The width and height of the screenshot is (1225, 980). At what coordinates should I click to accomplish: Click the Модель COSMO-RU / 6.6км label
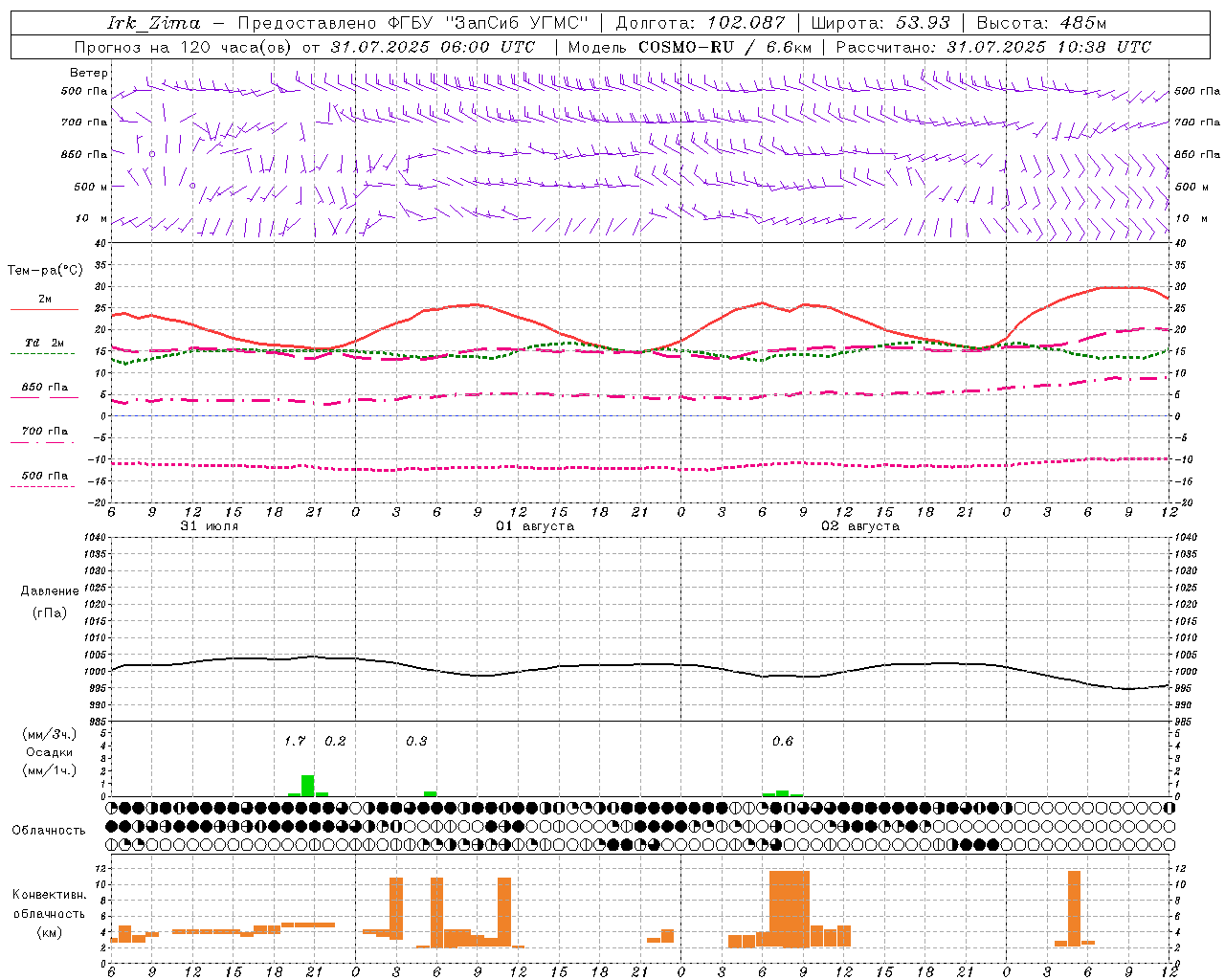[690, 47]
